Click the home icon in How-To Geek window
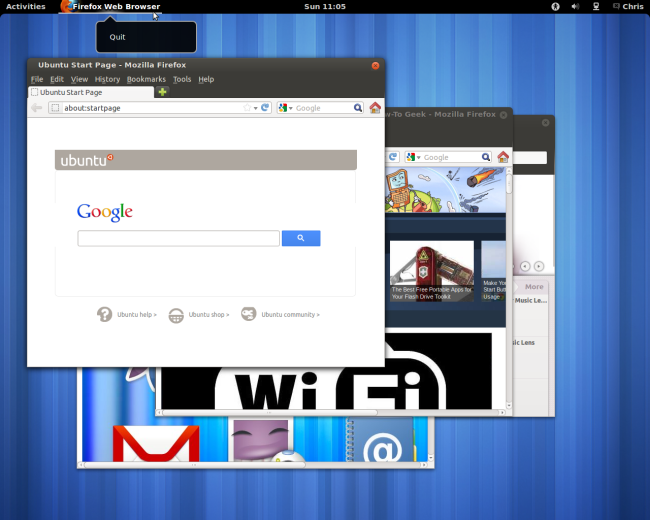Image resolution: width=650 pixels, height=520 pixels. coord(503,157)
